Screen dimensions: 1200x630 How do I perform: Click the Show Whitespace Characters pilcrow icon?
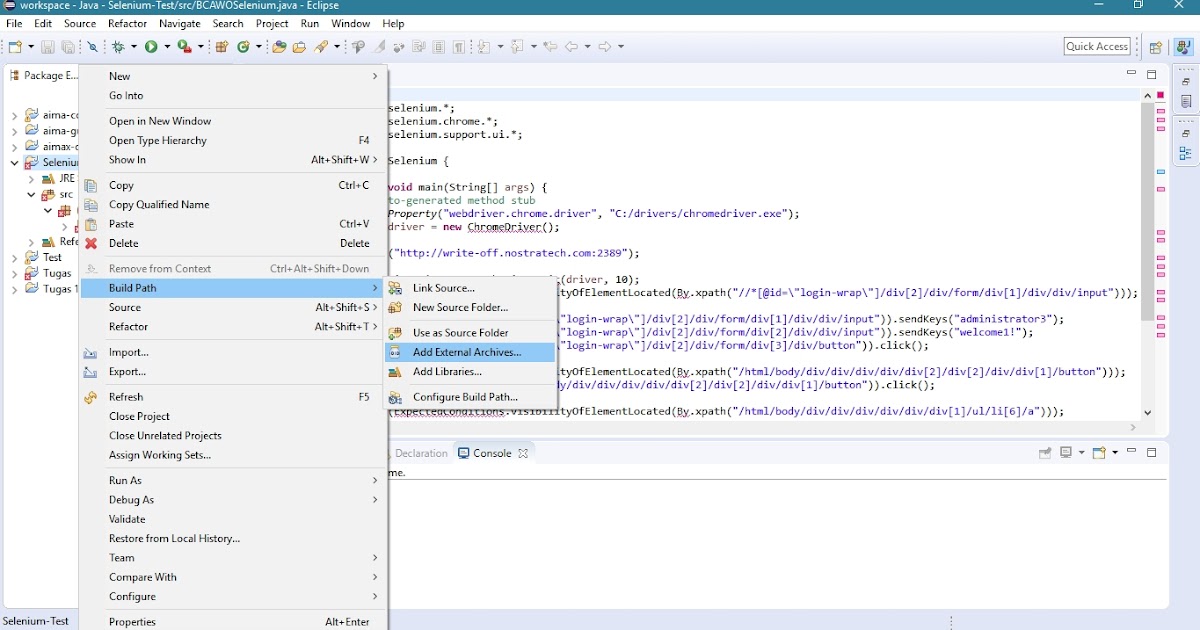459,46
